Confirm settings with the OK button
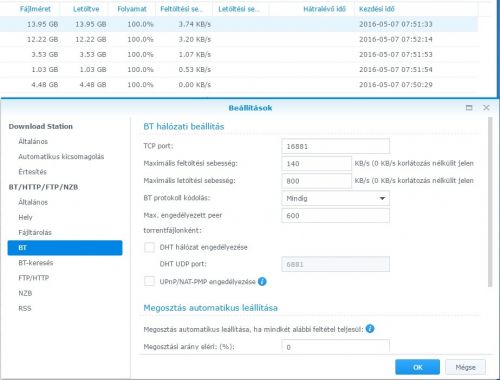500x380 pixels. (417, 367)
